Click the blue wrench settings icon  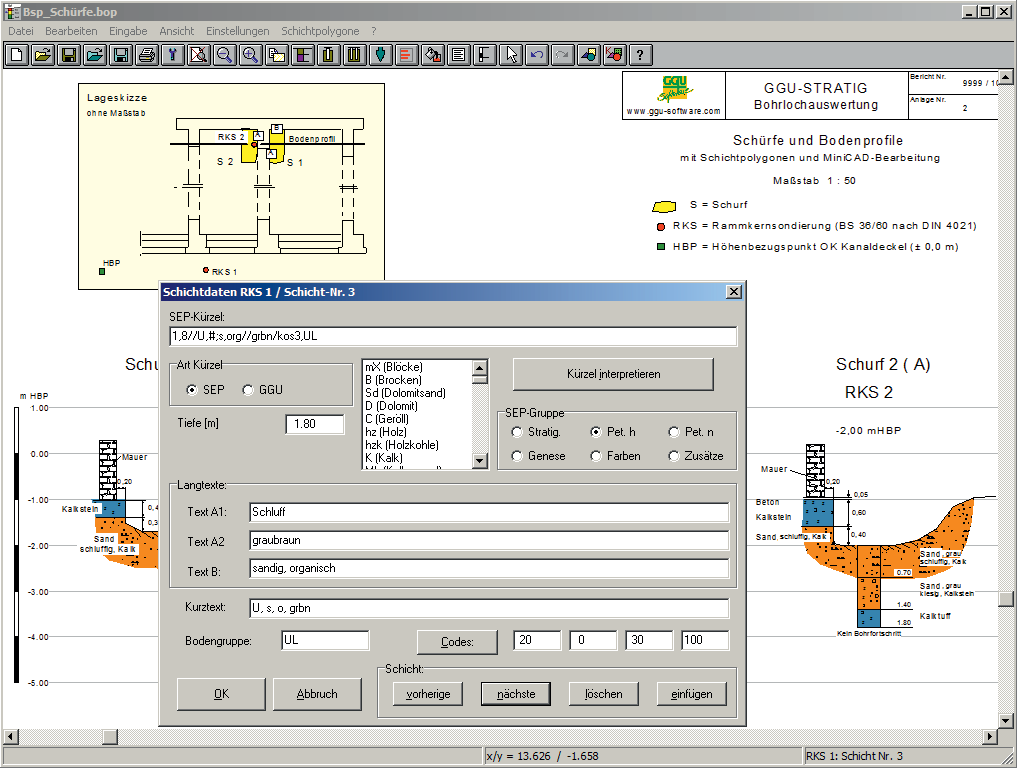(x=173, y=55)
